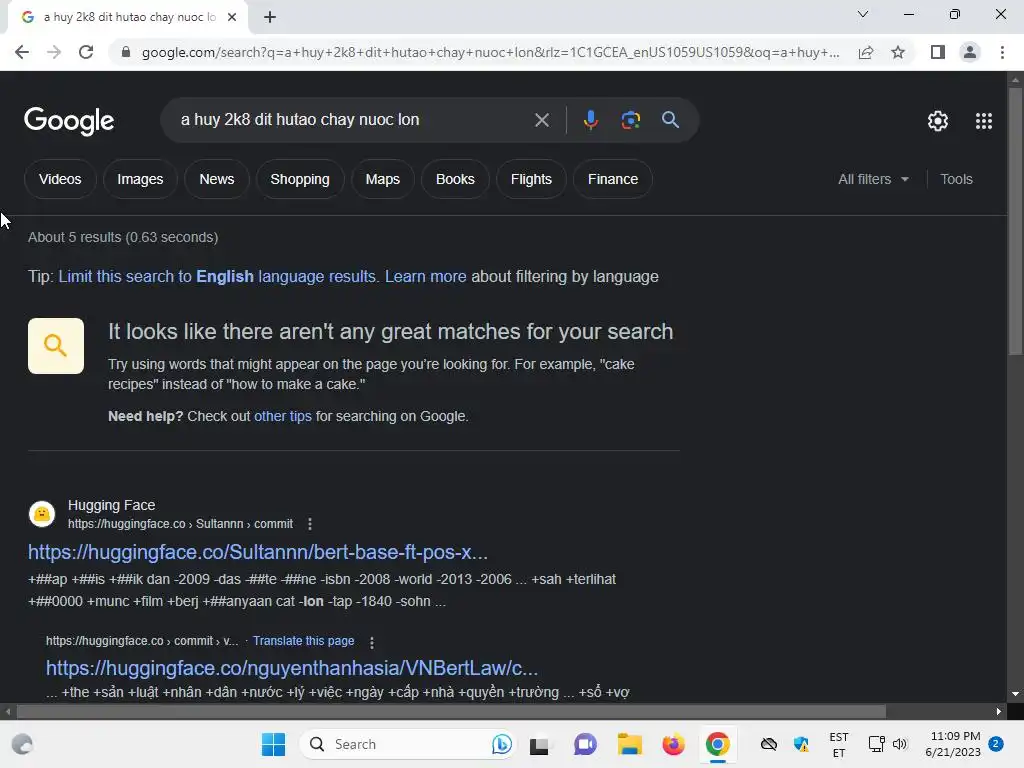Go back to the previous page

tap(22, 52)
